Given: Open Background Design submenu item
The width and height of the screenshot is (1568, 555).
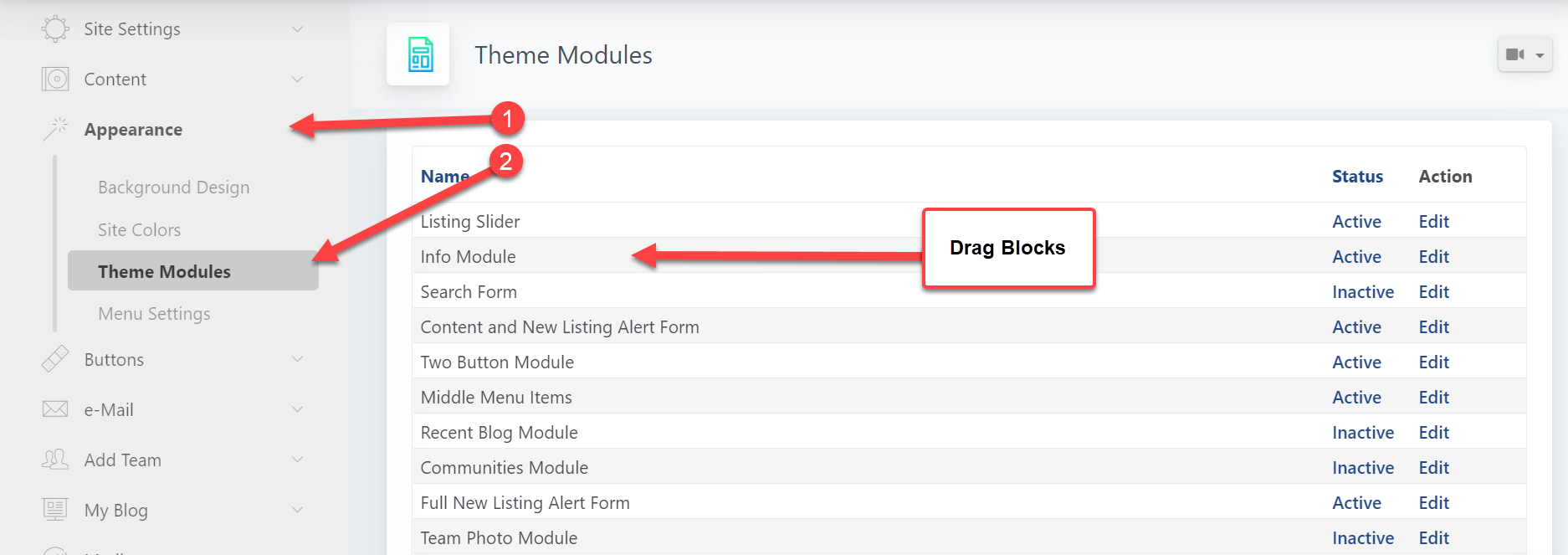Looking at the screenshot, I should [x=173, y=188].
